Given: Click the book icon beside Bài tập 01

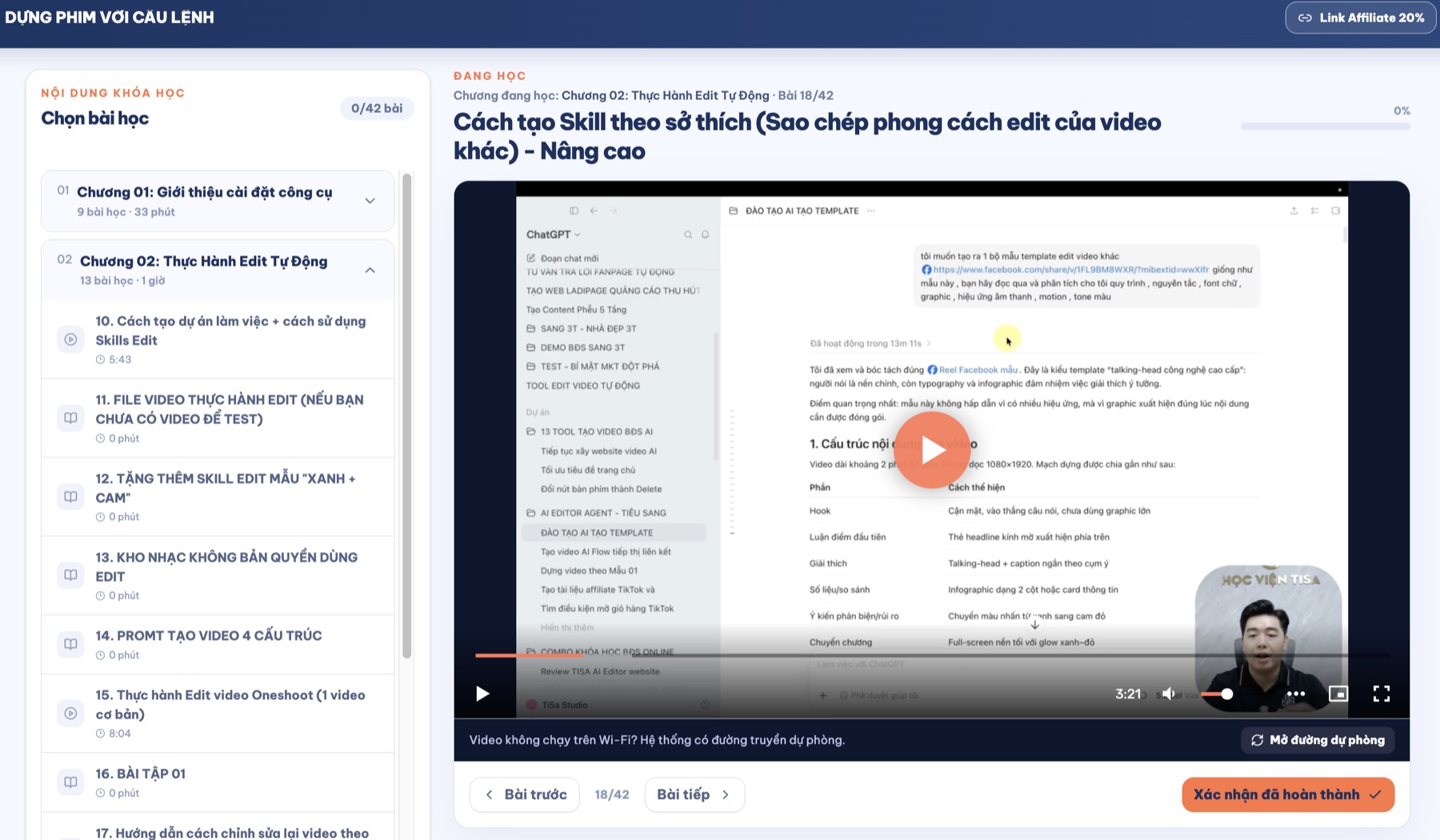Looking at the screenshot, I should [70, 782].
